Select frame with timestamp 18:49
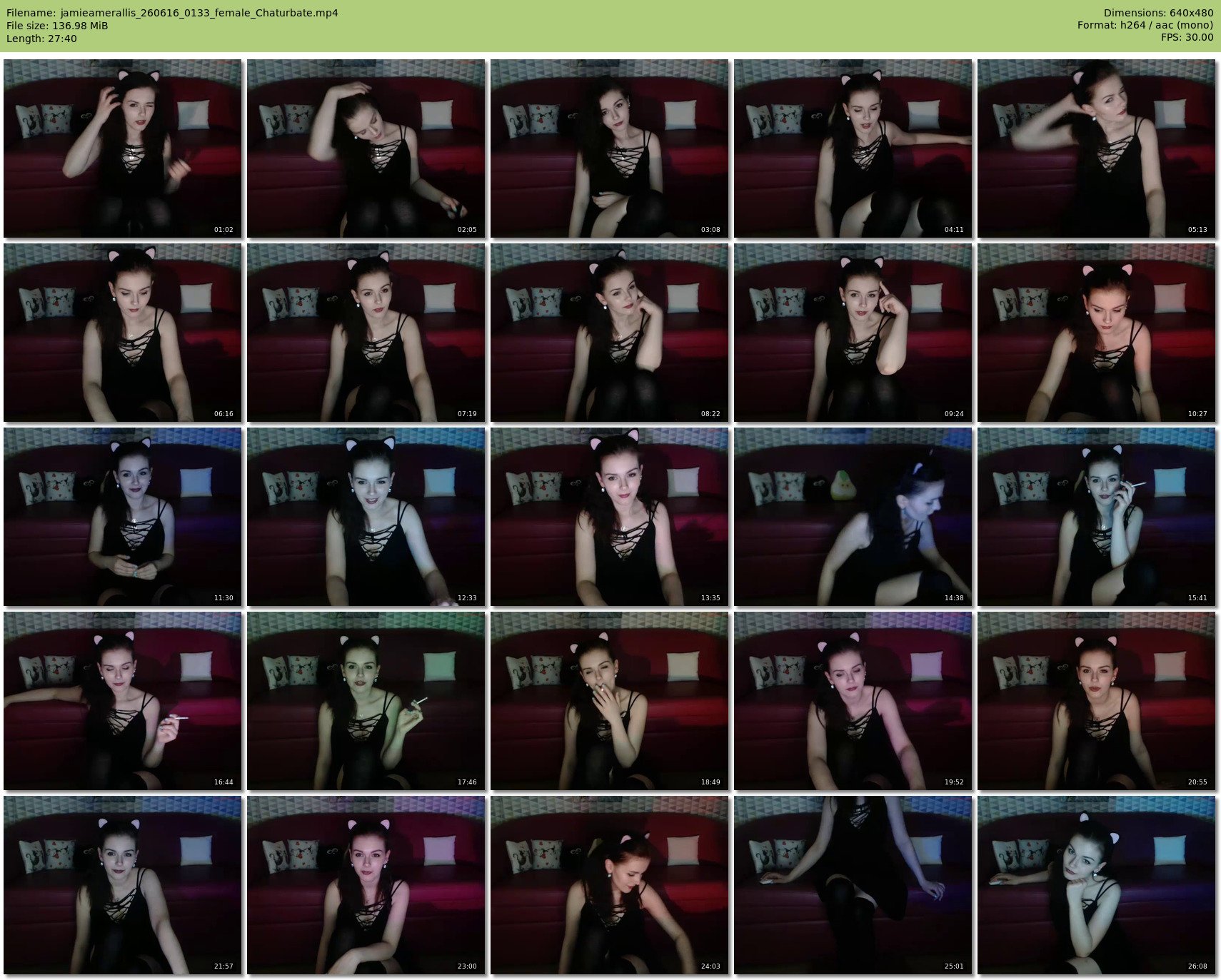The width and height of the screenshot is (1221, 980). coord(609,700)
